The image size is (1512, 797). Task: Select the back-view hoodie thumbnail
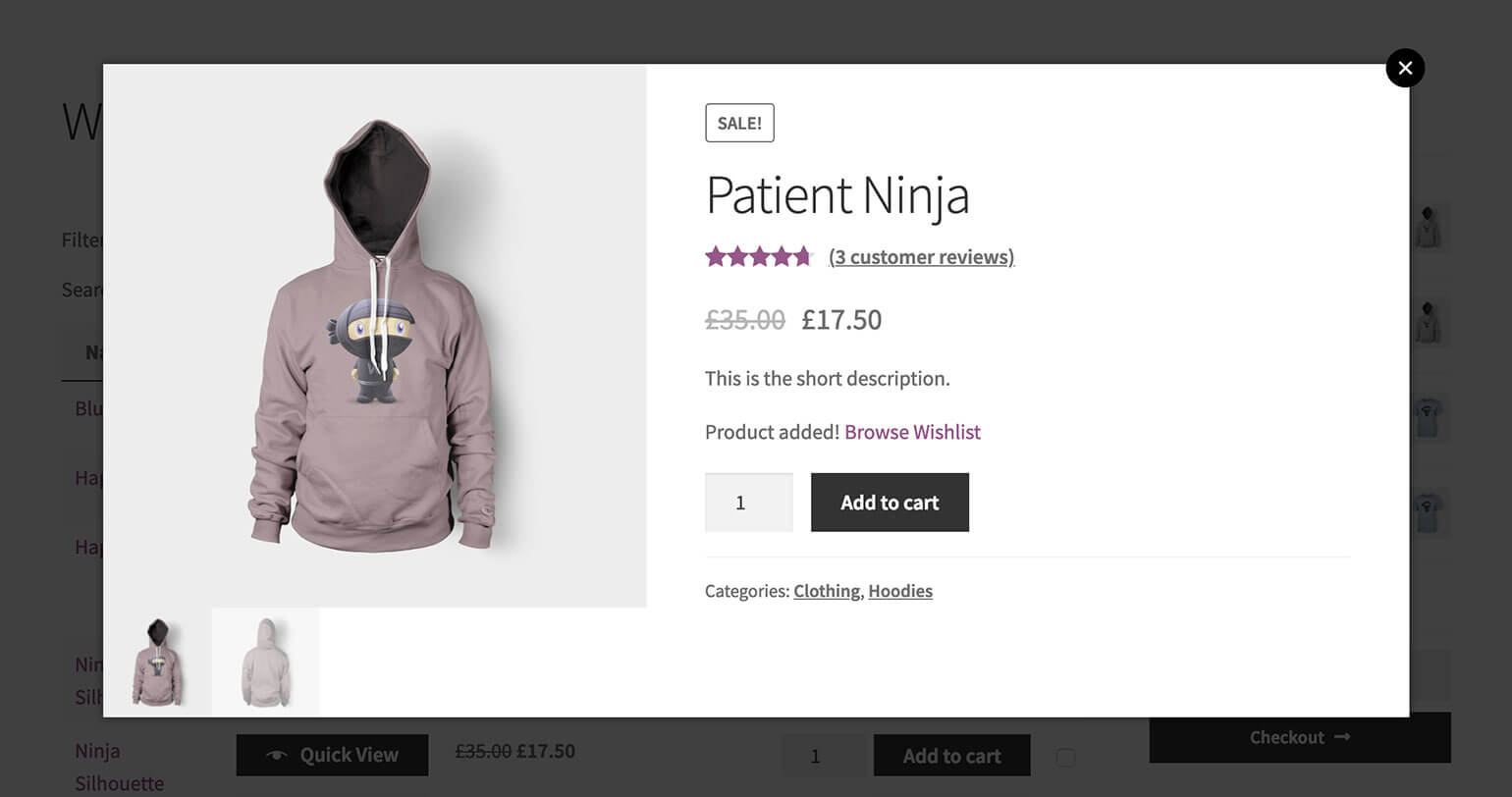(265, 663)
